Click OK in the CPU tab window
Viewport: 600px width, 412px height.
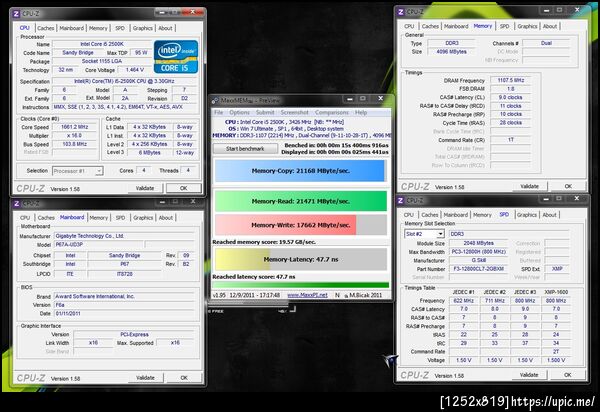184,188
